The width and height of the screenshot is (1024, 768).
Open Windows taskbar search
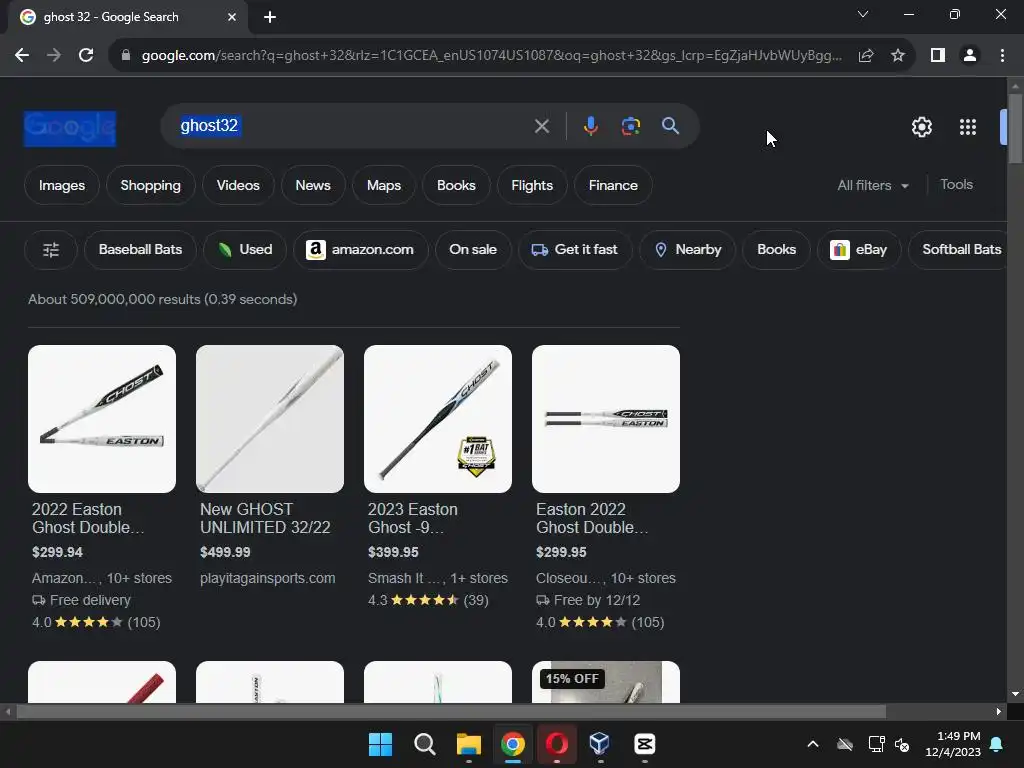point(424,744)
